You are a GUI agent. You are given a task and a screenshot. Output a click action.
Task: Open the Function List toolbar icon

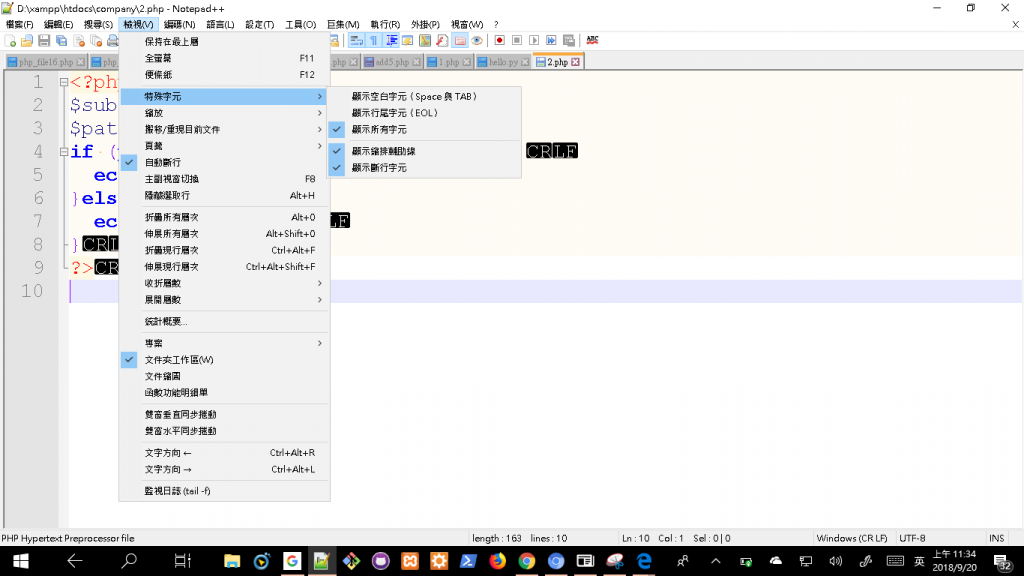click(x=442, y=40)
